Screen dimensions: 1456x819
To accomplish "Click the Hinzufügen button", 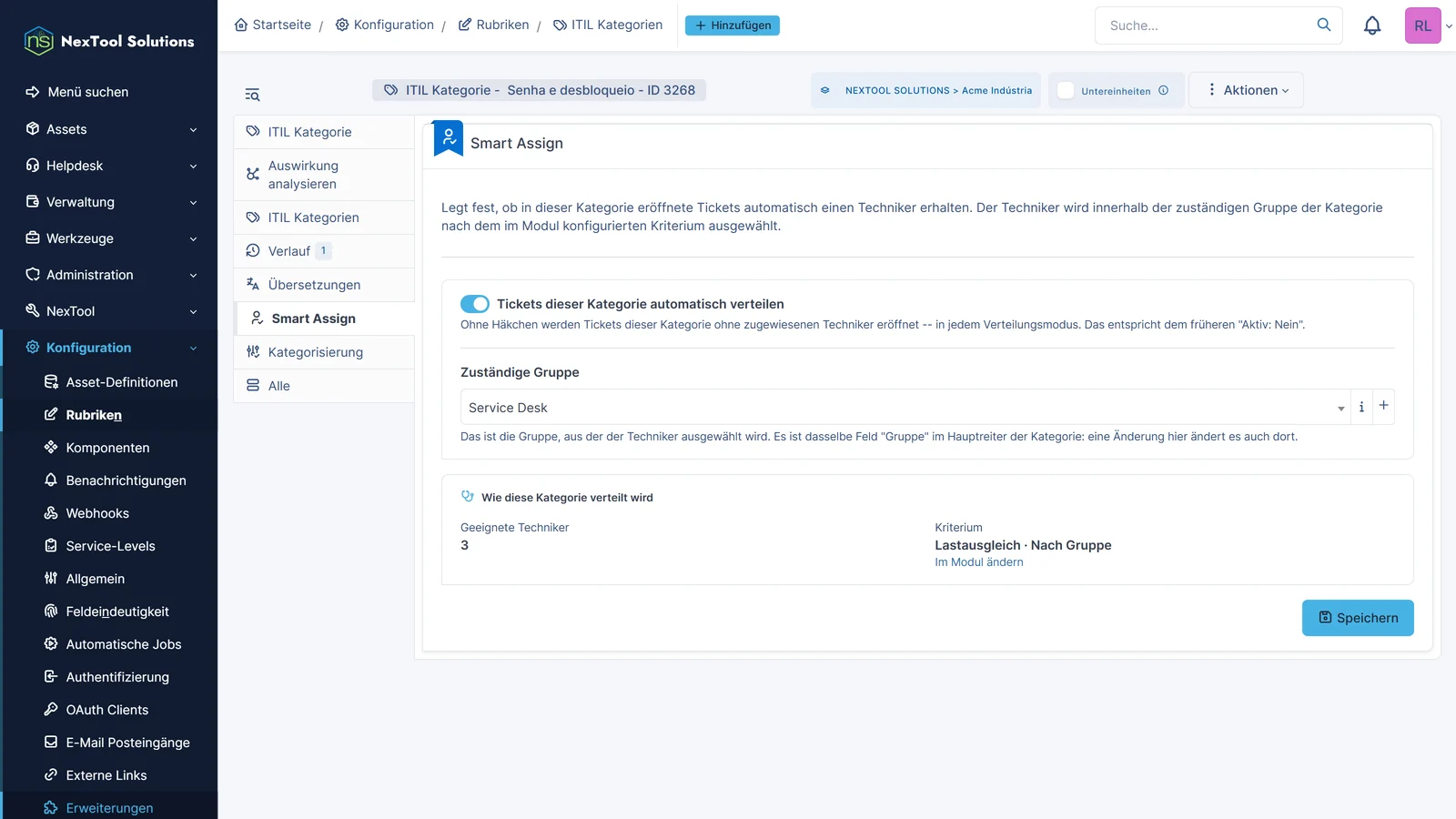I will pos(733,25).
